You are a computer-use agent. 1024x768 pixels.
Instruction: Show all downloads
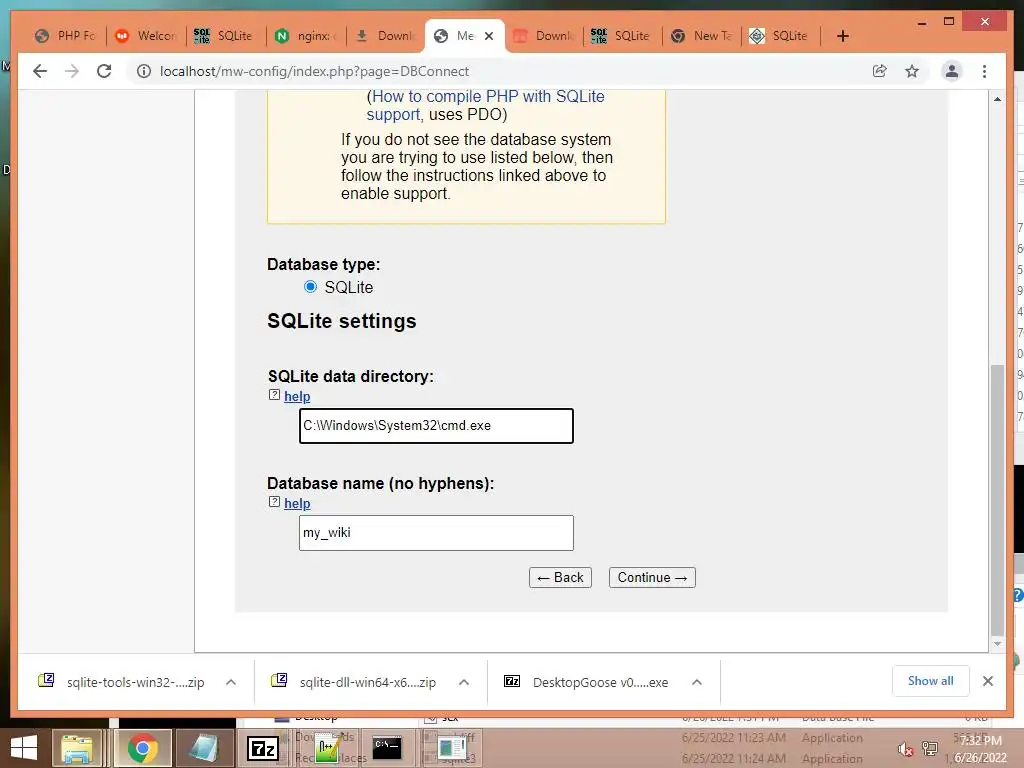(x=931, y=681)
